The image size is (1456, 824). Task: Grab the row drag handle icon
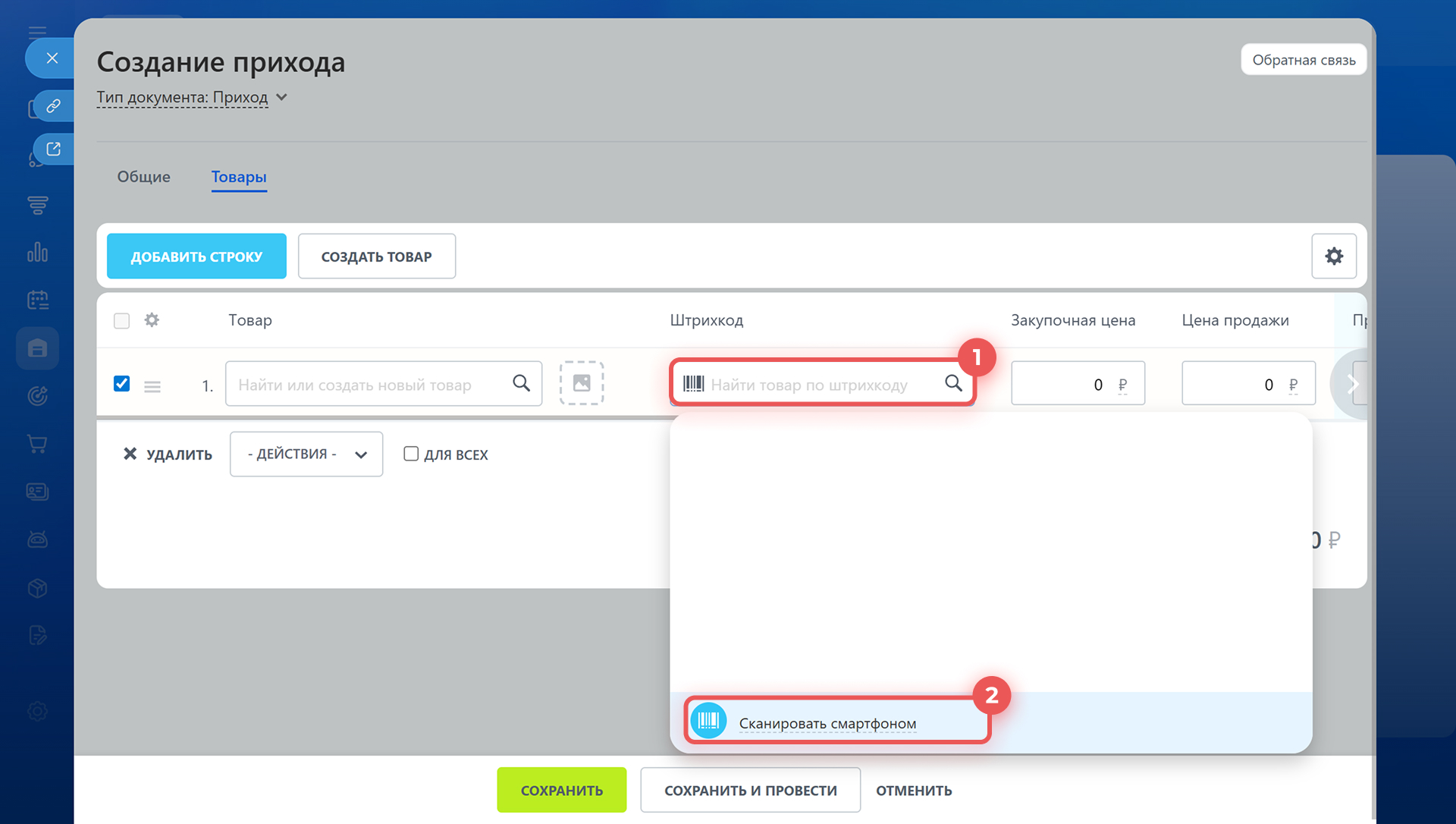(x=152, y=386)
